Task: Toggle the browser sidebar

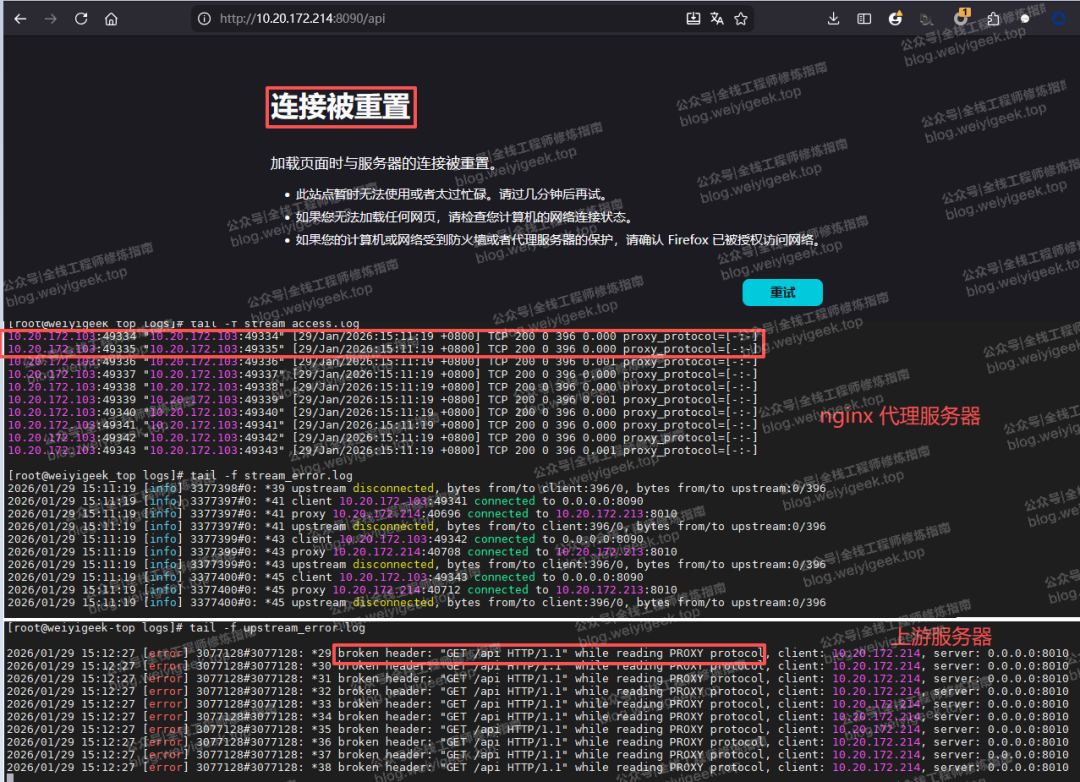Action: [864, 19]
